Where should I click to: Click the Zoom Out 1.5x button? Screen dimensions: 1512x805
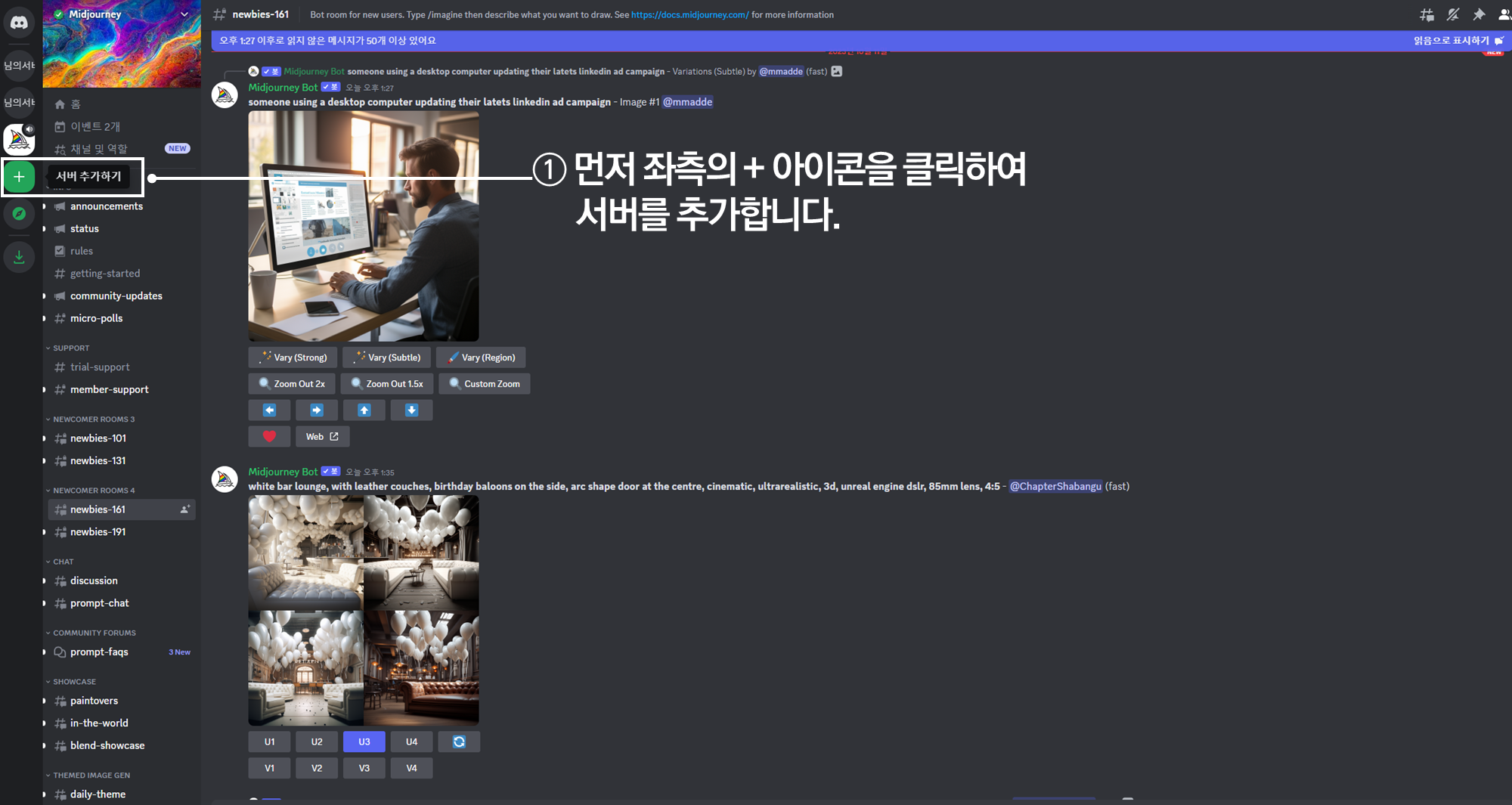click(x=387, y=384)
